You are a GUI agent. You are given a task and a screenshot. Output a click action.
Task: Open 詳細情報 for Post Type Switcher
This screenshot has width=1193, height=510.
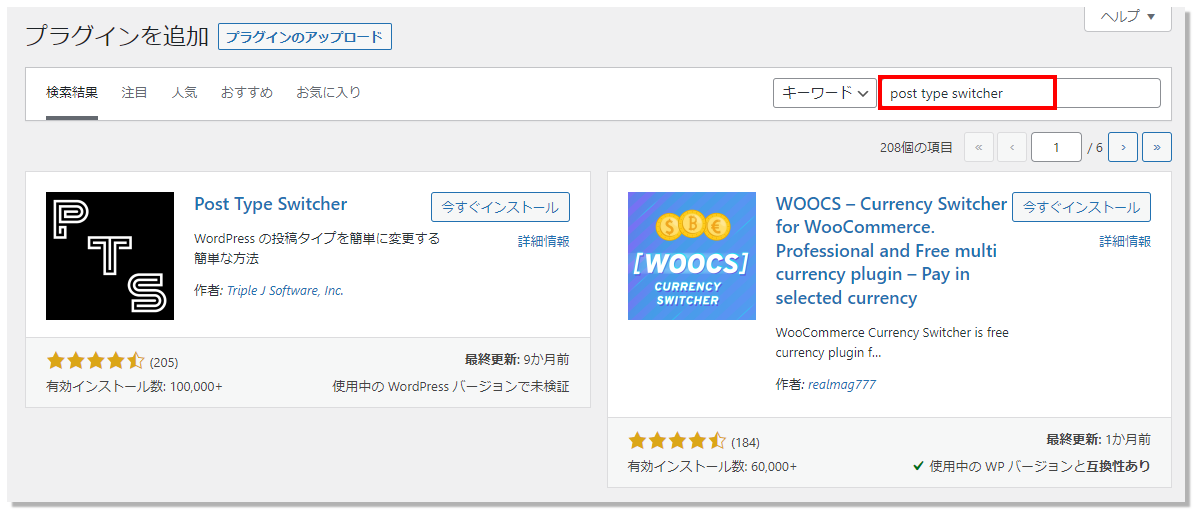[544, 241]
